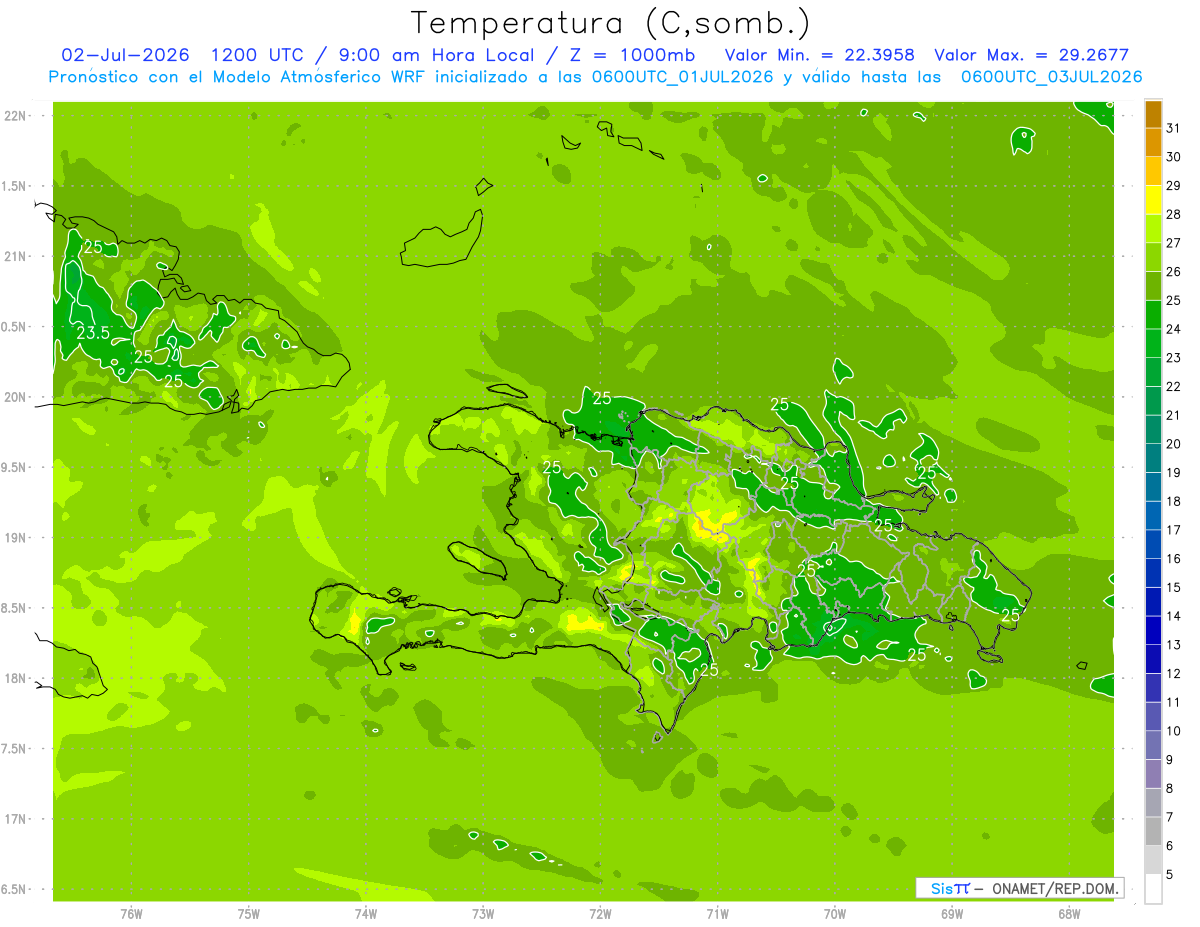Click the "22N" latitude label
This screenshot has height=927, width=1200.
(16, 116)
